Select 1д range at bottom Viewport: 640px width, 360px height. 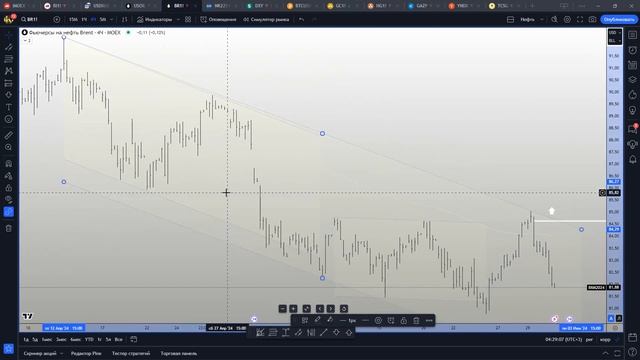point(26,339)
